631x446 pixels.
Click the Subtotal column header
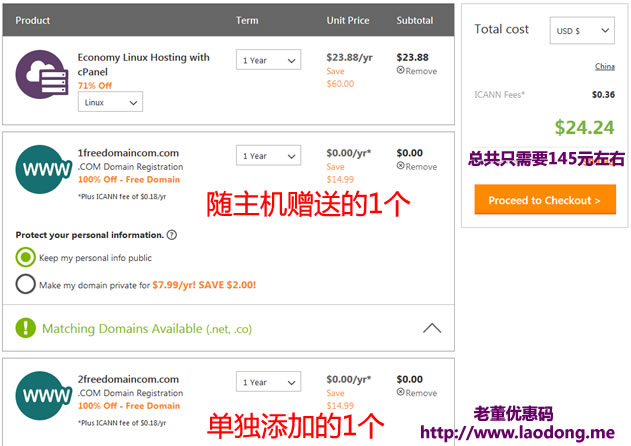414,20
